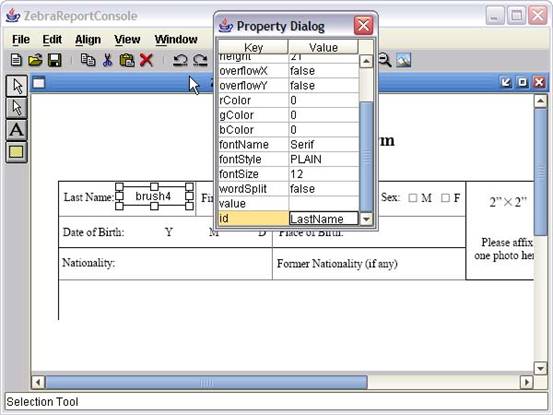The image size is (553, 415).
Task: Select the yellow rectangle tool
Action: pyautogui.click(x=17, y=152)
